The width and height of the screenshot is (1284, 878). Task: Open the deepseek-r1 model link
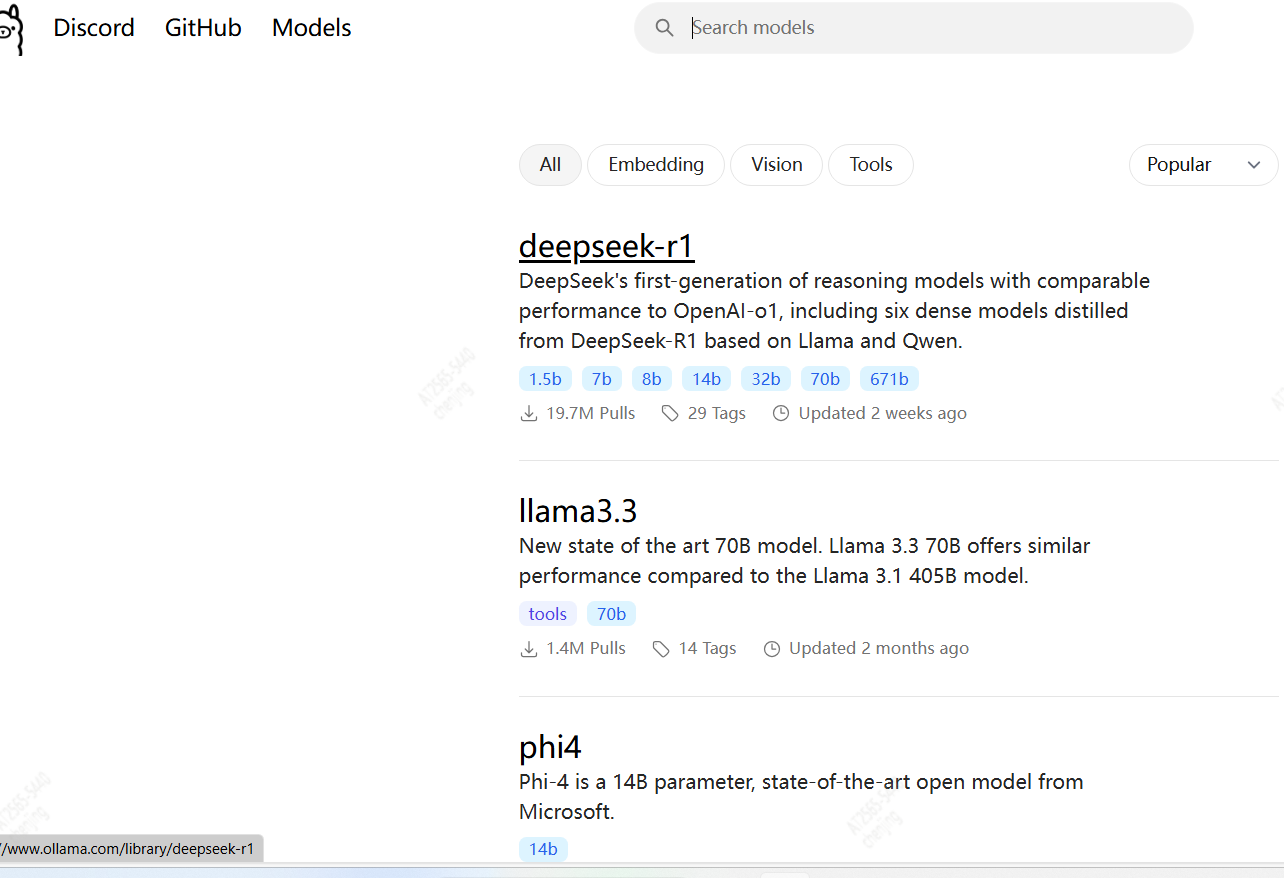606,246
